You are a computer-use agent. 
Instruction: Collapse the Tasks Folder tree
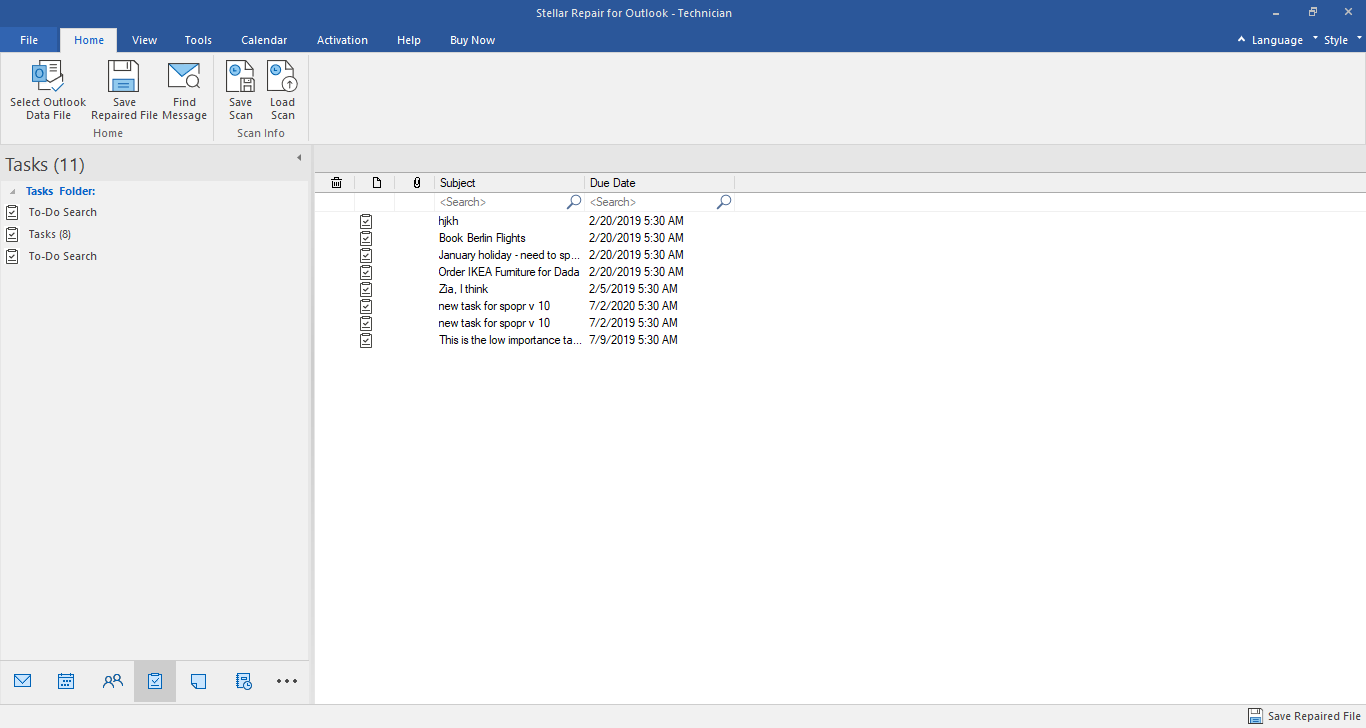pos(13,191)
